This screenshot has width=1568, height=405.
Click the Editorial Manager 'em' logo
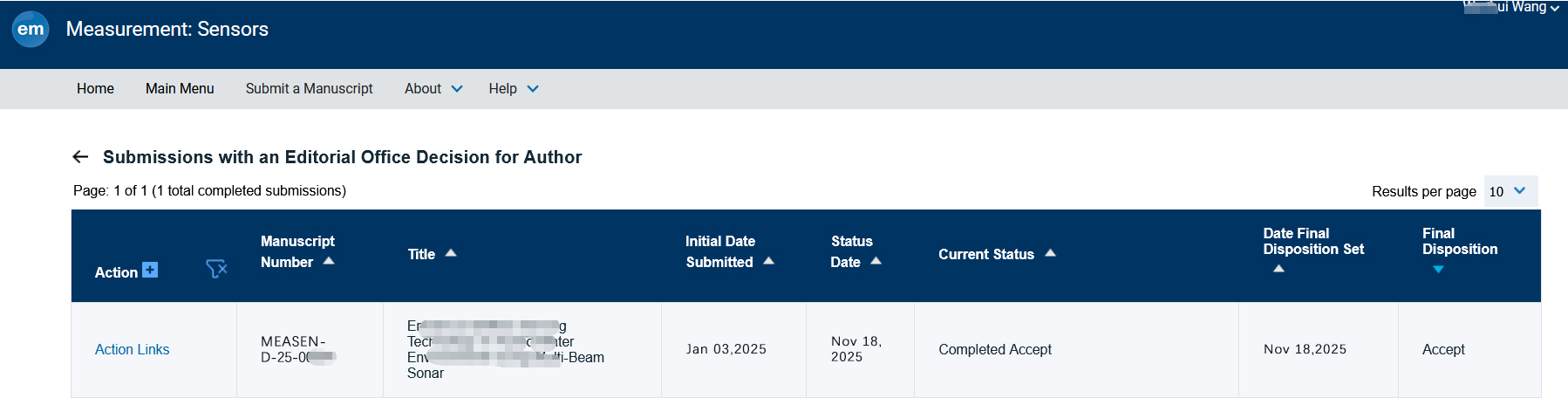point(31,29)
